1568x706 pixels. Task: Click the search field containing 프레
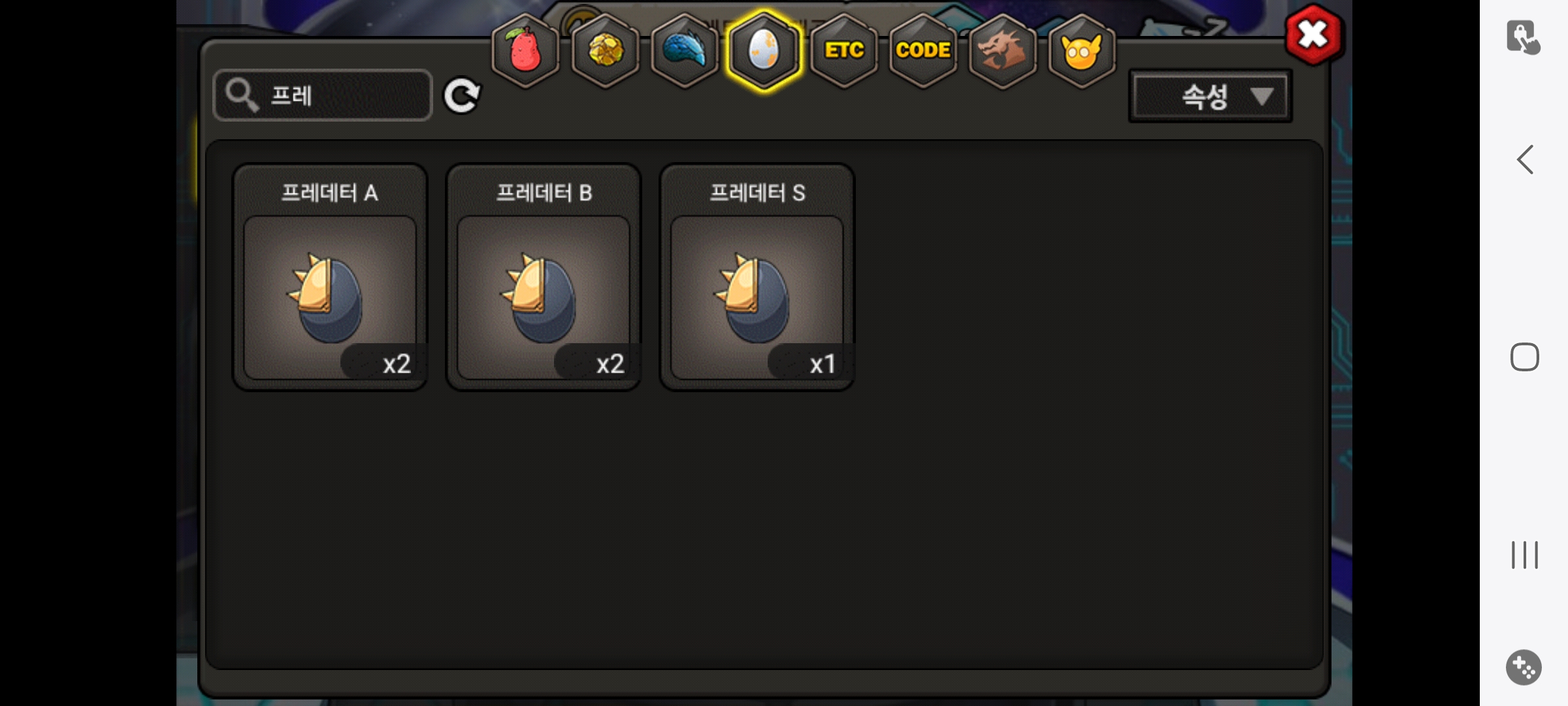coord(323,95)
